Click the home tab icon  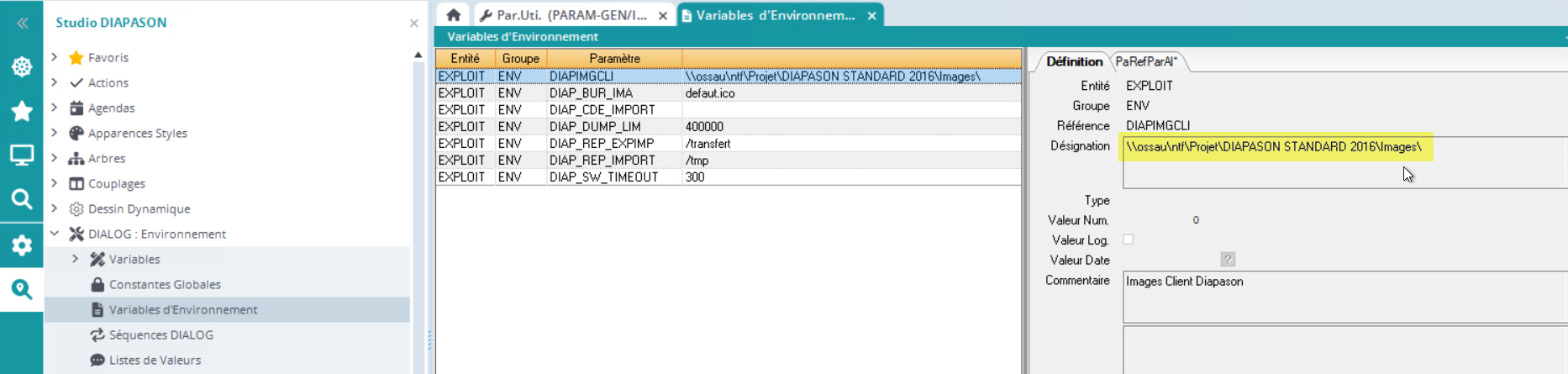pos(454,14)
